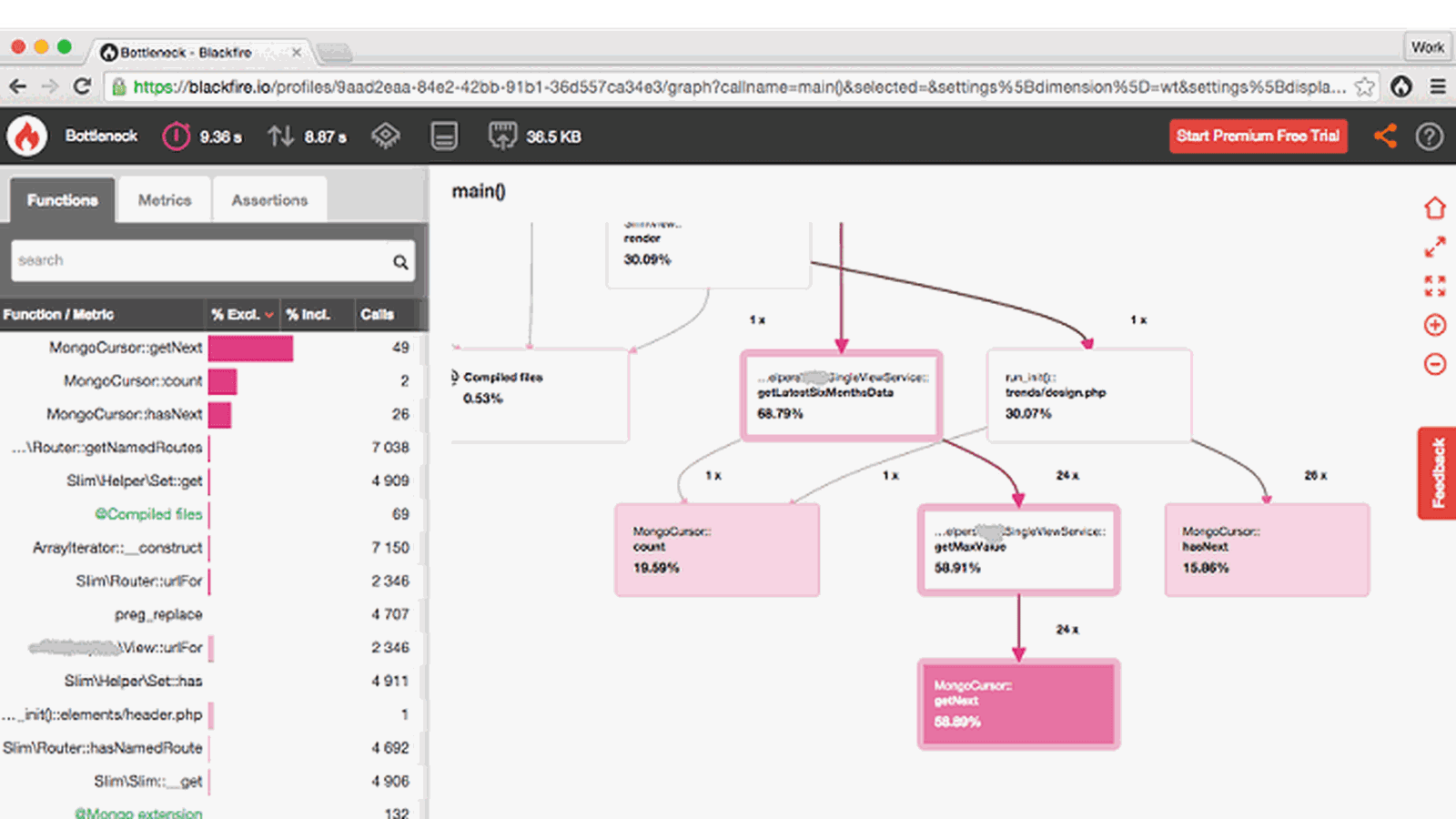1456x819 pixels.
Task: Sort by Calls column
Action: 377,315
